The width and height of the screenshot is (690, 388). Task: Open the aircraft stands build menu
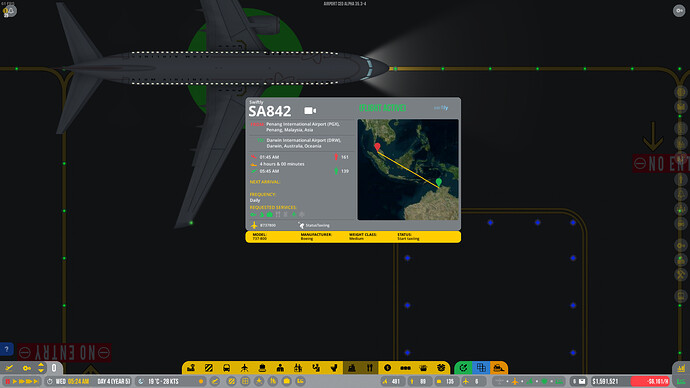(244, 368)
